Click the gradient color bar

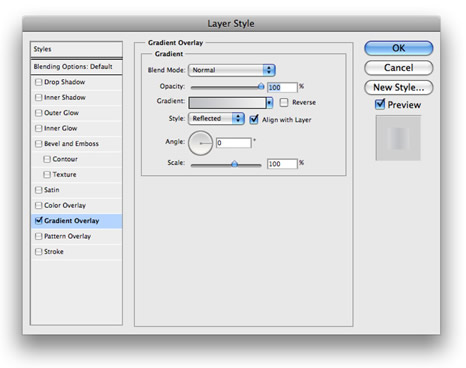click(227, 103)
